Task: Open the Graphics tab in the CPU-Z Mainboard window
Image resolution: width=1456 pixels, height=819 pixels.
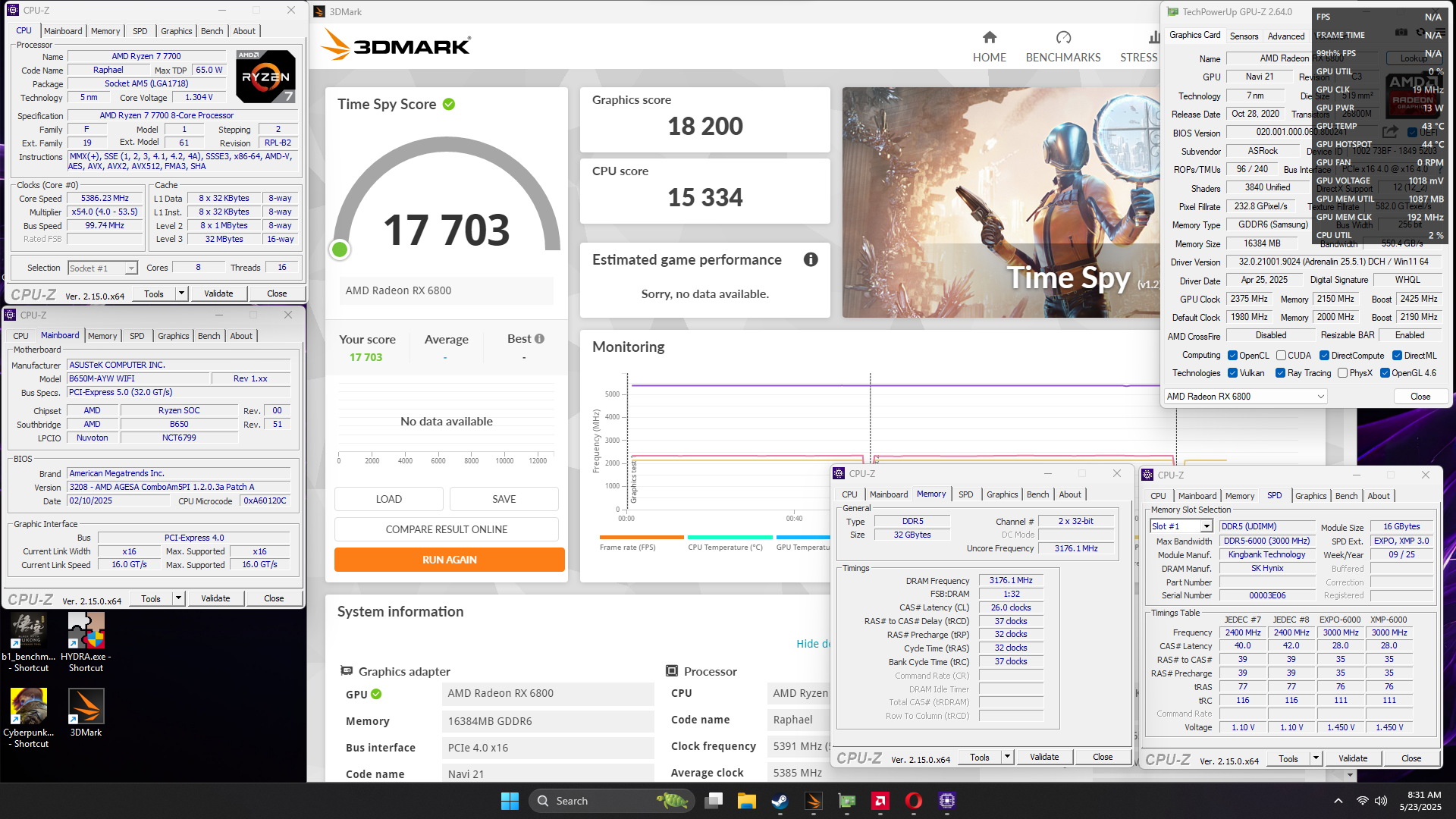Action: click(x=174, y=336)
